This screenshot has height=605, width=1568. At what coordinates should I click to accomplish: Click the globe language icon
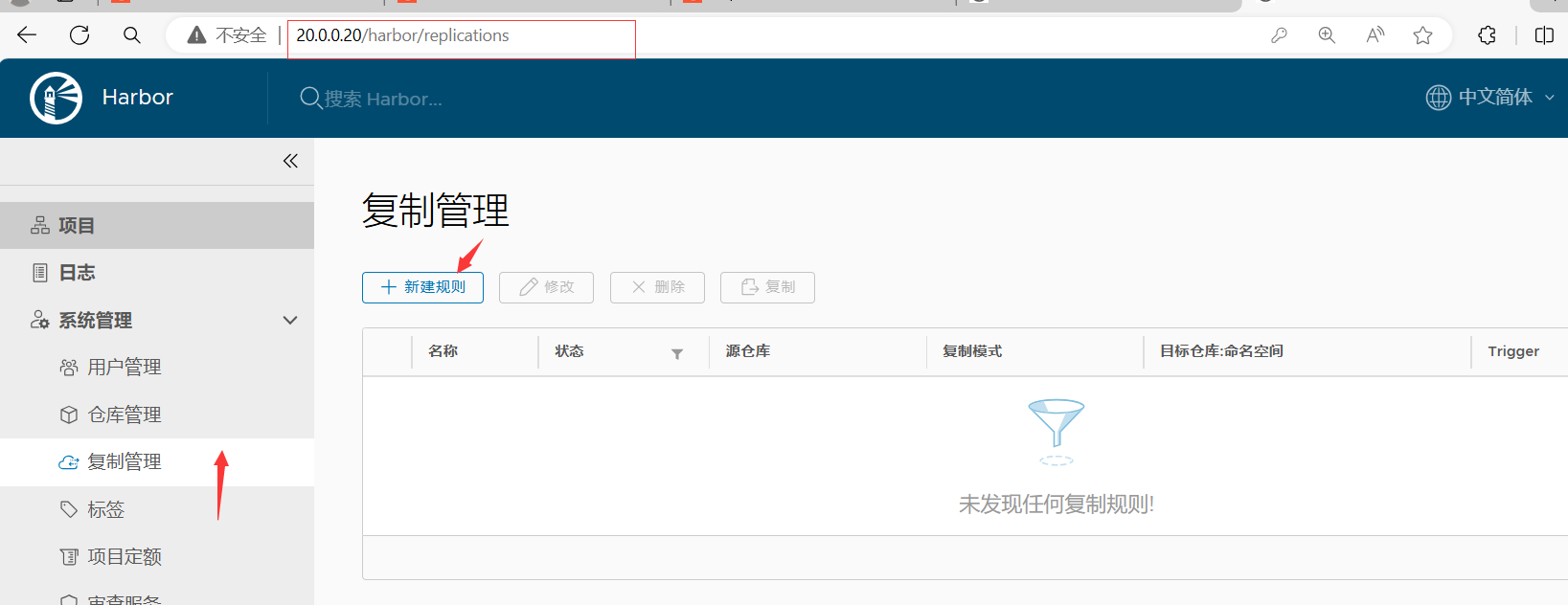point(1439,98)
